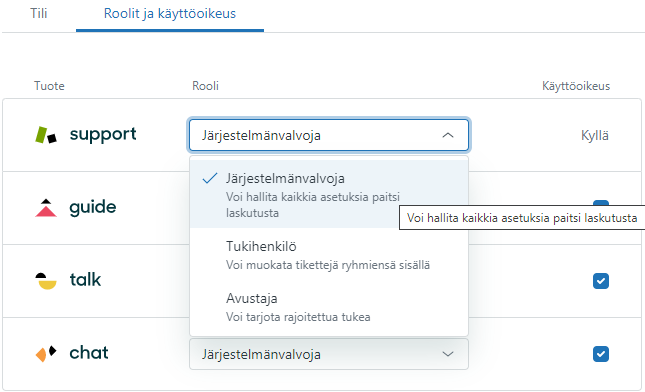
Task: Click the chevron arrow in Chat role dropdown
Action: tap(448, 354)
